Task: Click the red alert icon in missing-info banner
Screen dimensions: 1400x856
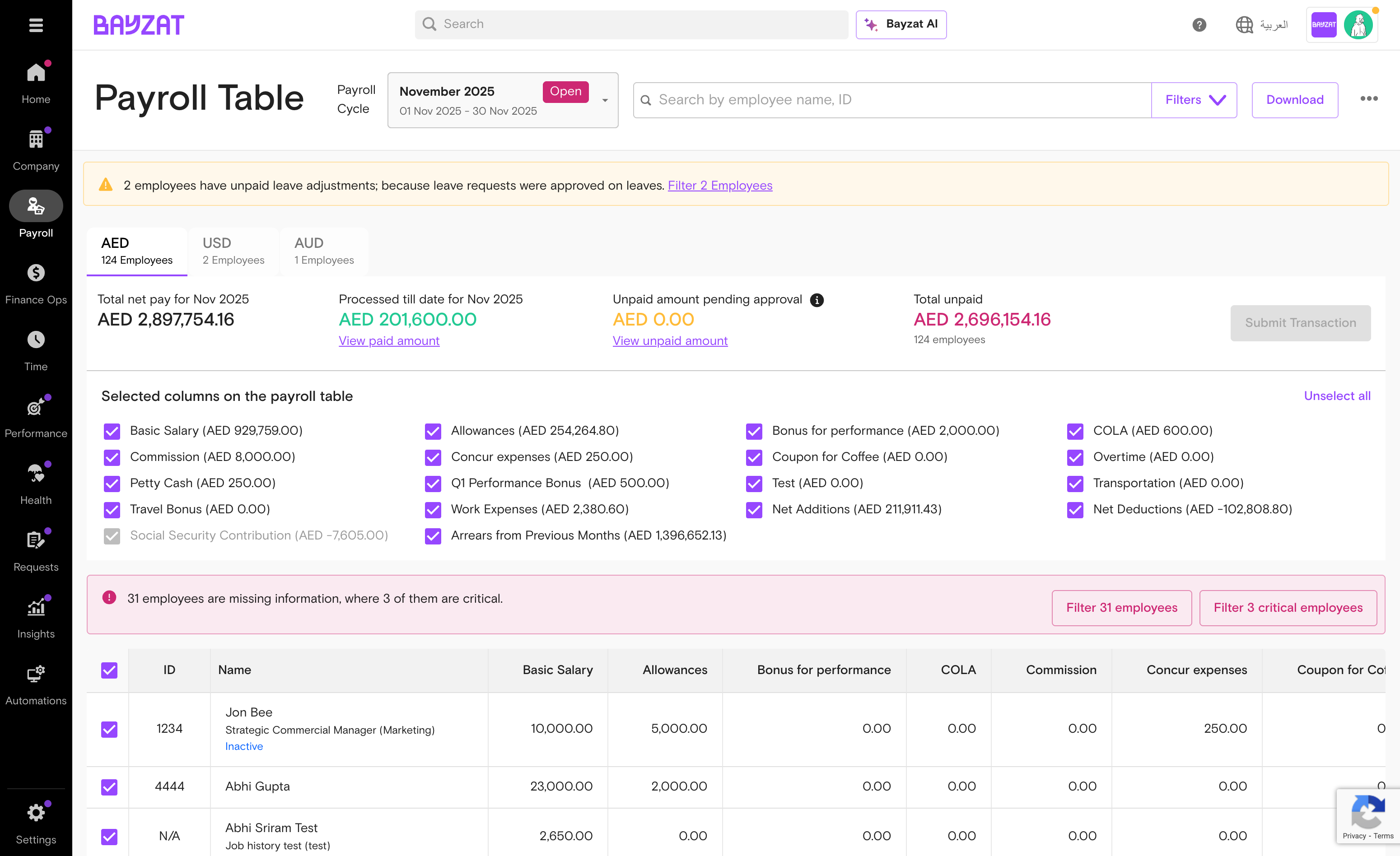Action: [109, 598]
